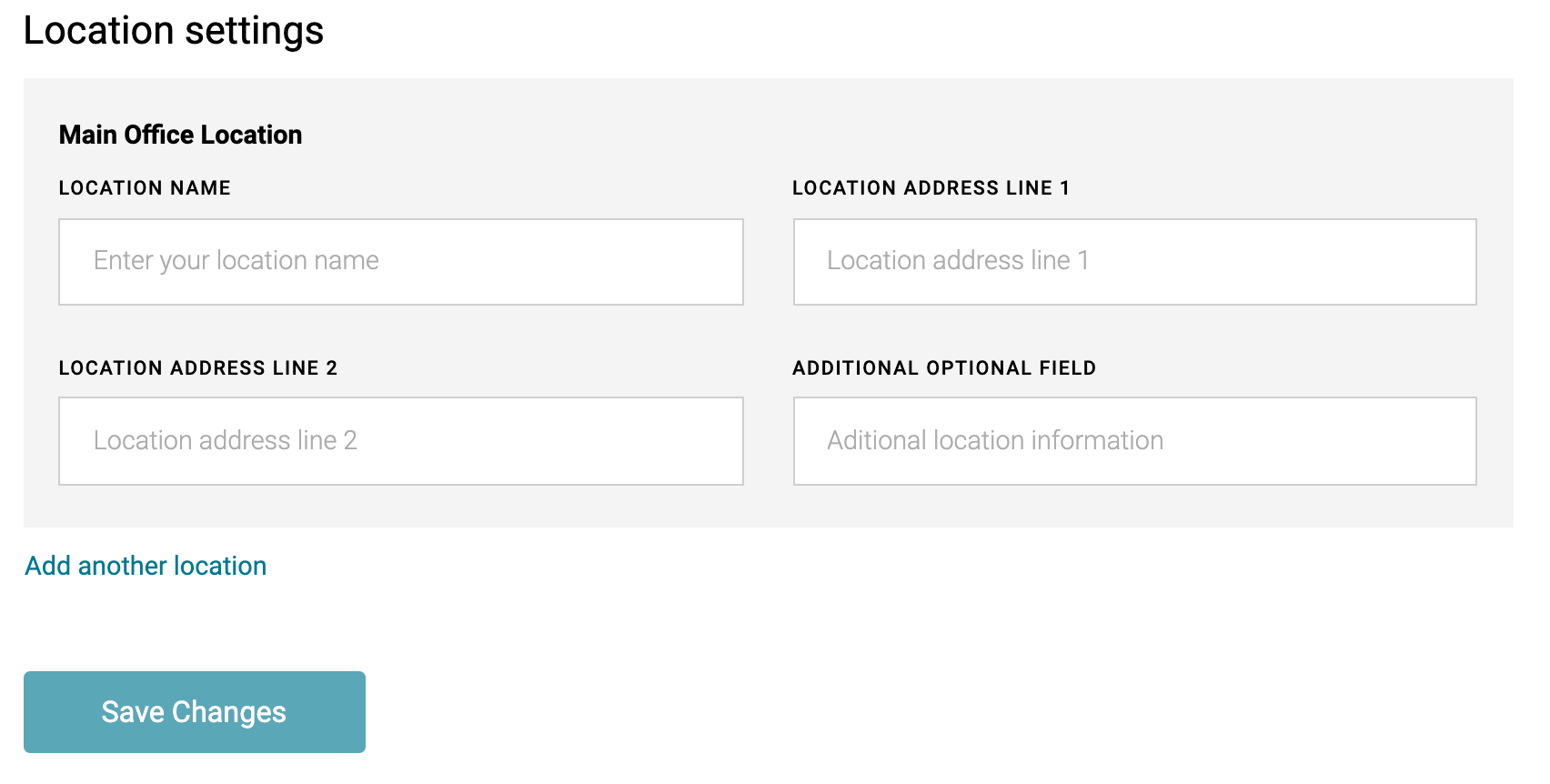Click the 'Aditional location information' placeholder text

pyautogui.click(x=995, y=440)
